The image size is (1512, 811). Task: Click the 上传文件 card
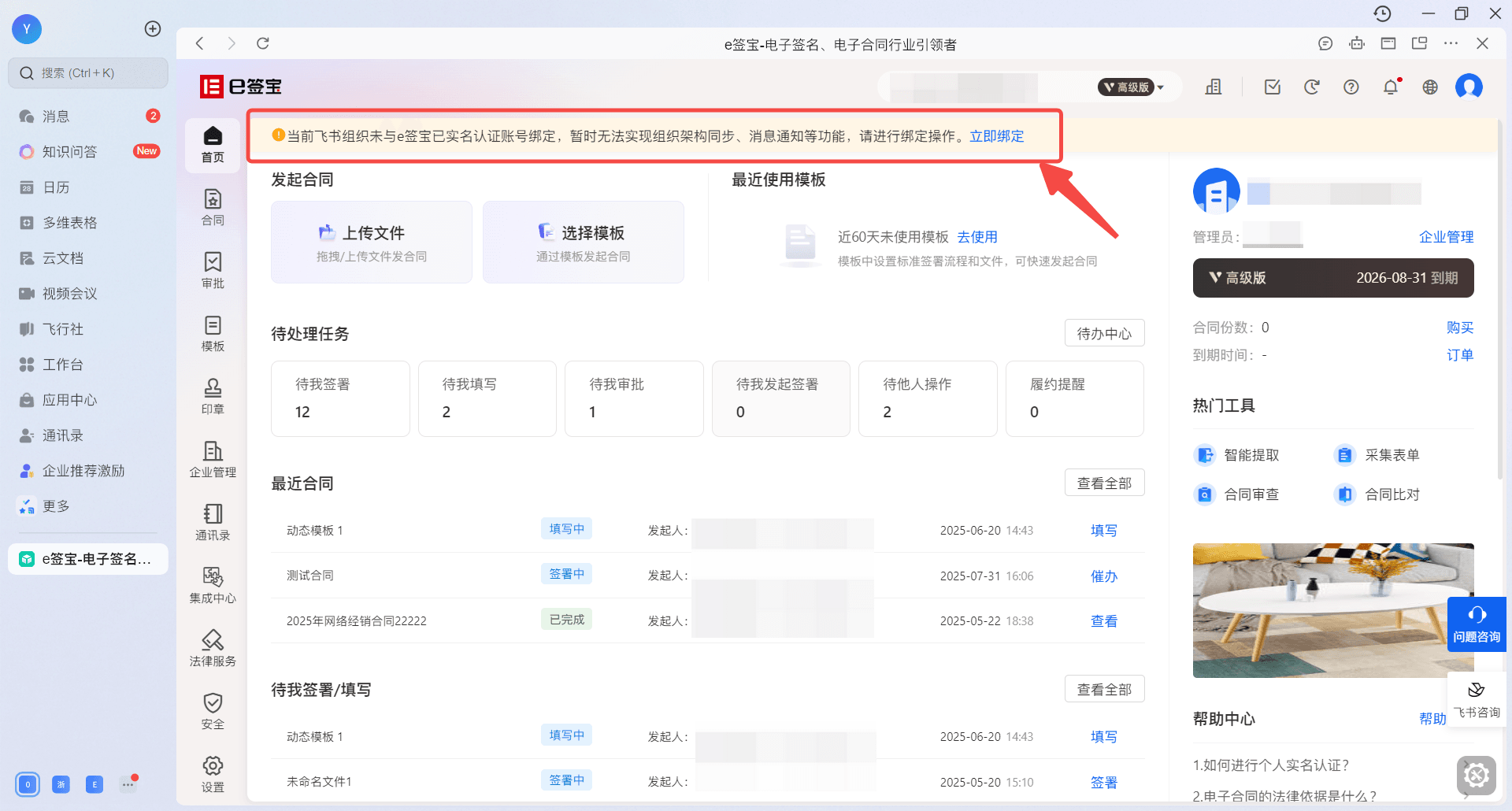click(x=372, y=242)
